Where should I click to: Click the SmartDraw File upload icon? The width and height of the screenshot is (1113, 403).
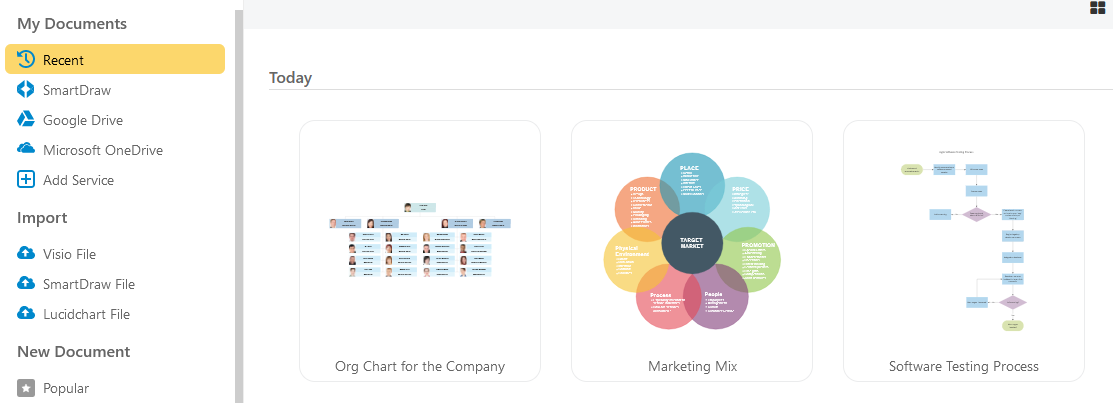point(26,283)
